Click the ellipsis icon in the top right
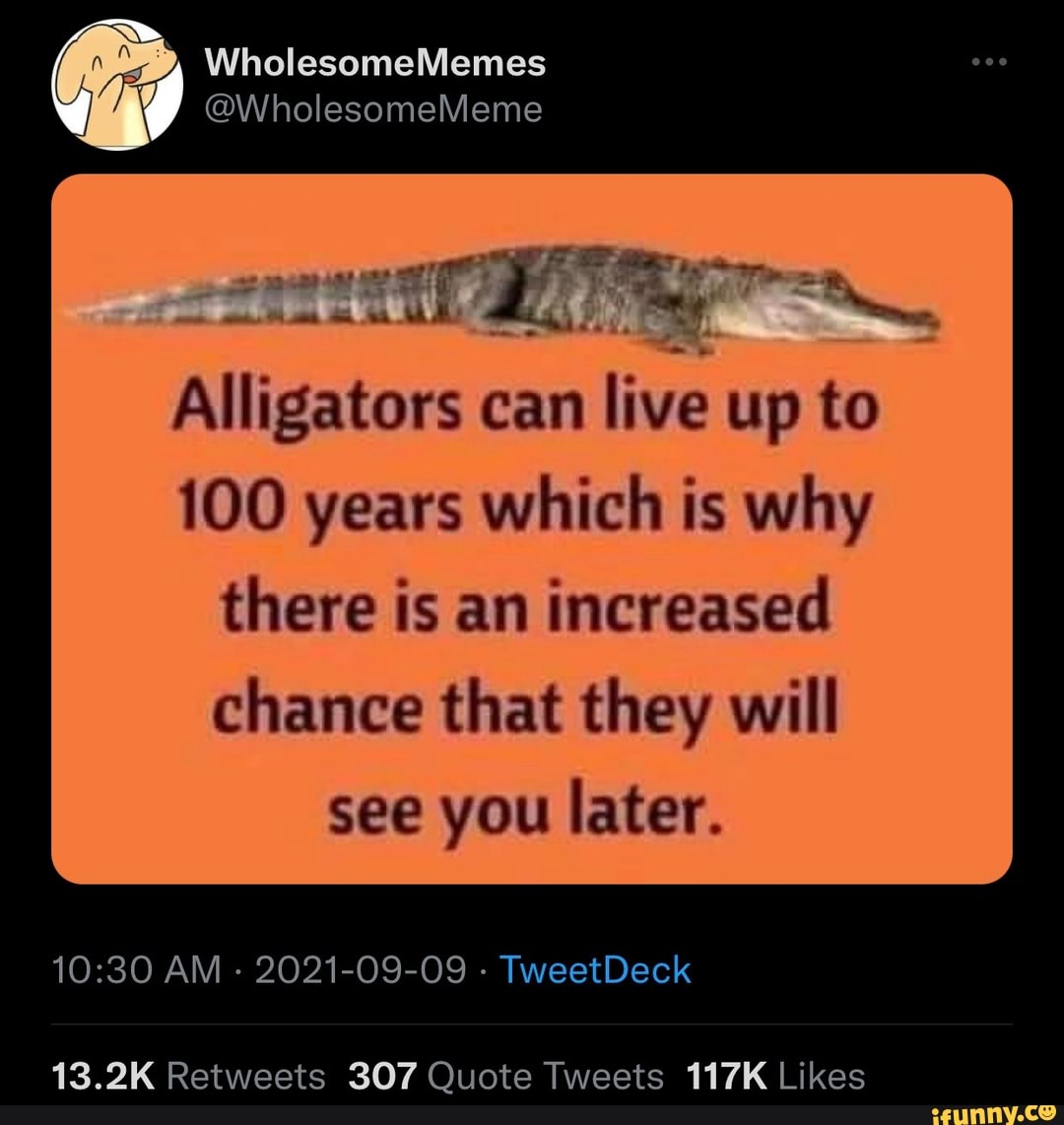The height and width of the screenshot is (1125, 1064). point(988,61)
